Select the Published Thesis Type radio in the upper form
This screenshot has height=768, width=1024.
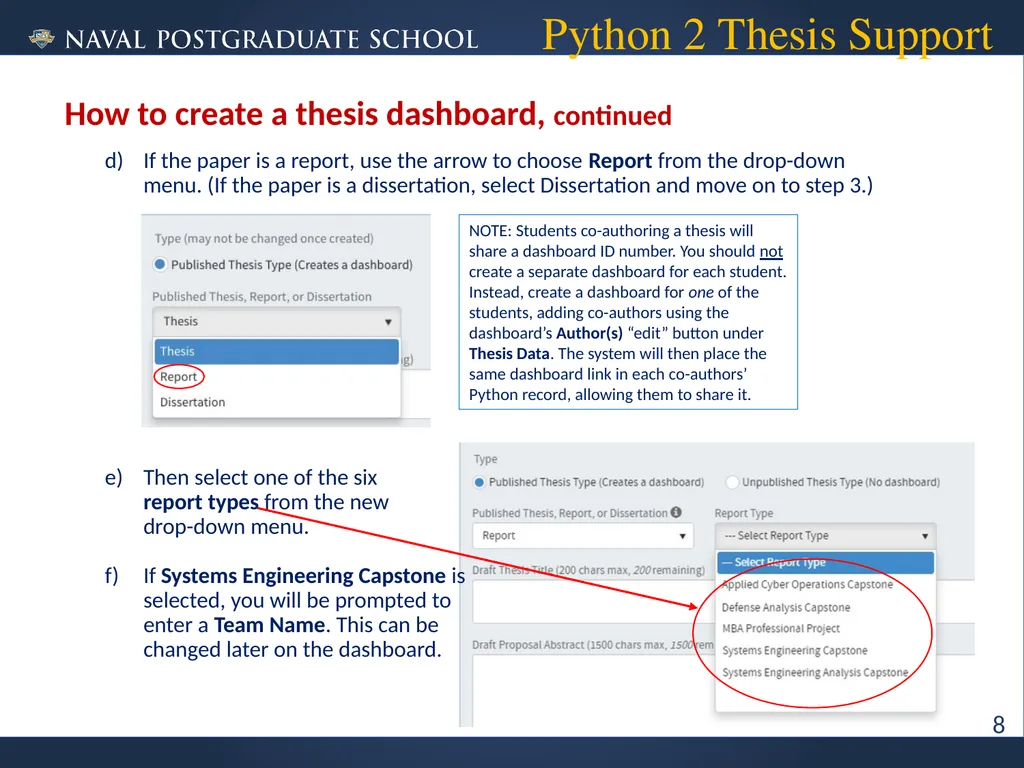159,264
